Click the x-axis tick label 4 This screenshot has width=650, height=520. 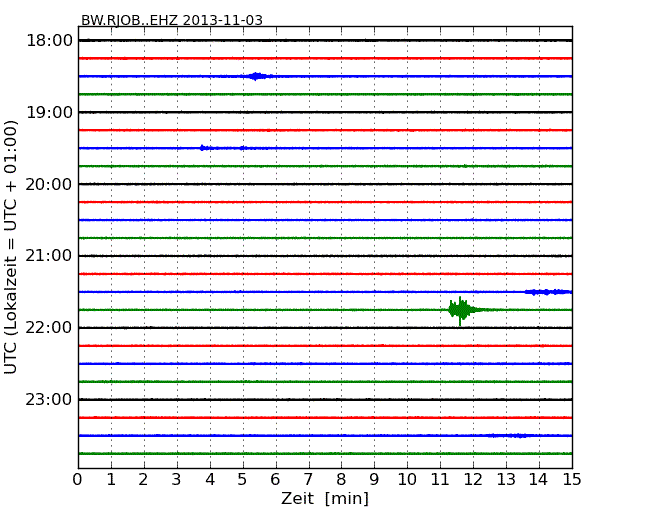tap(210, 480)
